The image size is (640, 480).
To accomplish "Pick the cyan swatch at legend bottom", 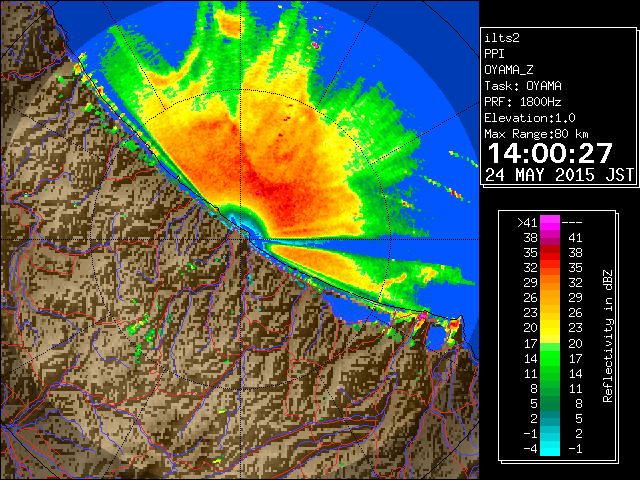I will [x=550, y=449].
